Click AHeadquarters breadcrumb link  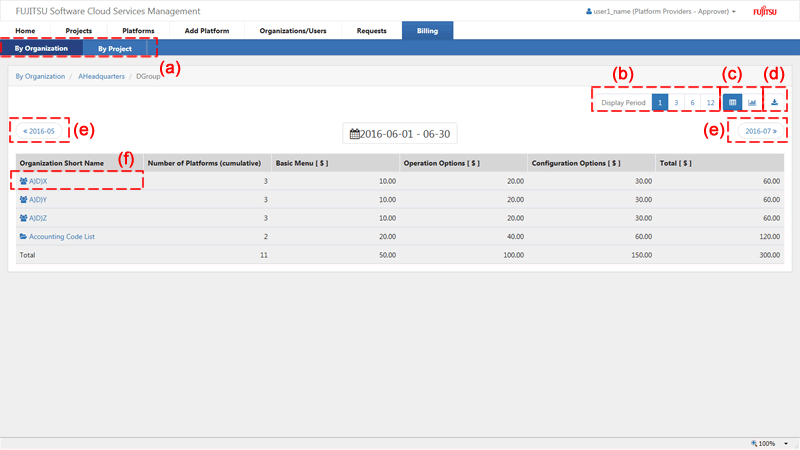[101, 76]
